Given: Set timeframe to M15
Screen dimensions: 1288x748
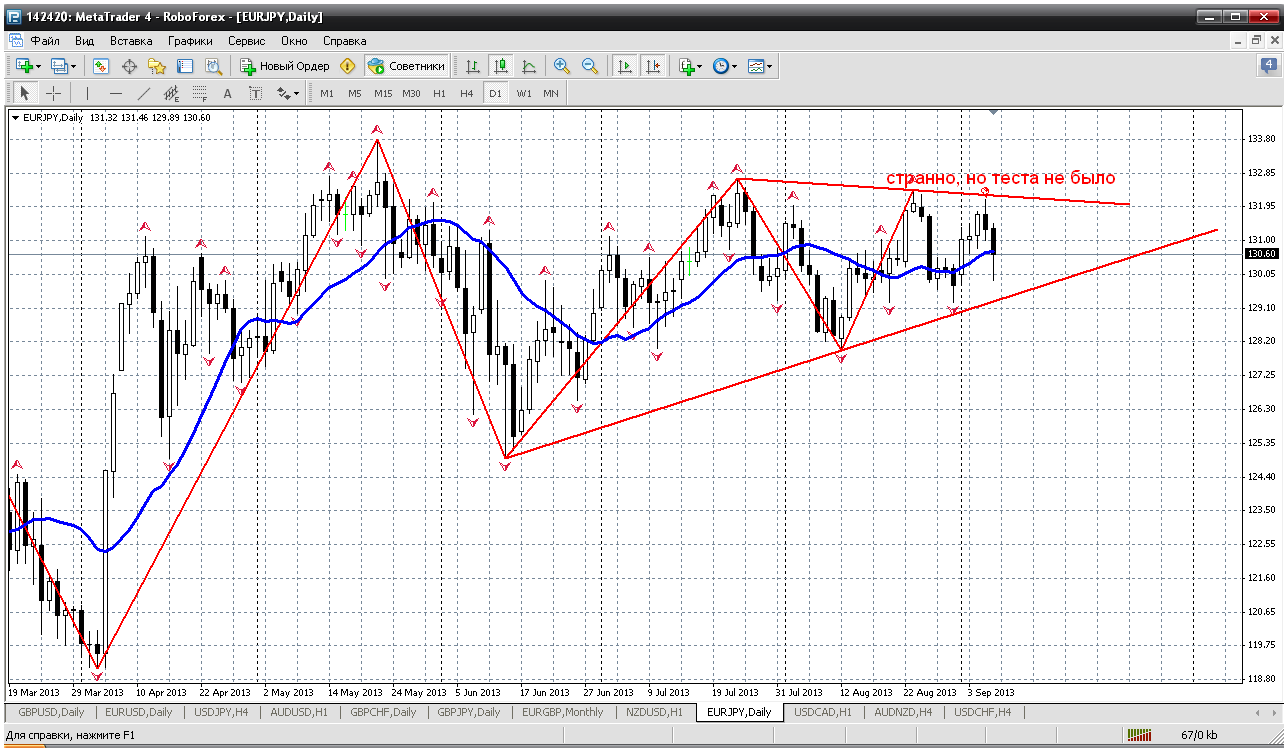Looking at the screenshot, I should click(x=383, y=93).
